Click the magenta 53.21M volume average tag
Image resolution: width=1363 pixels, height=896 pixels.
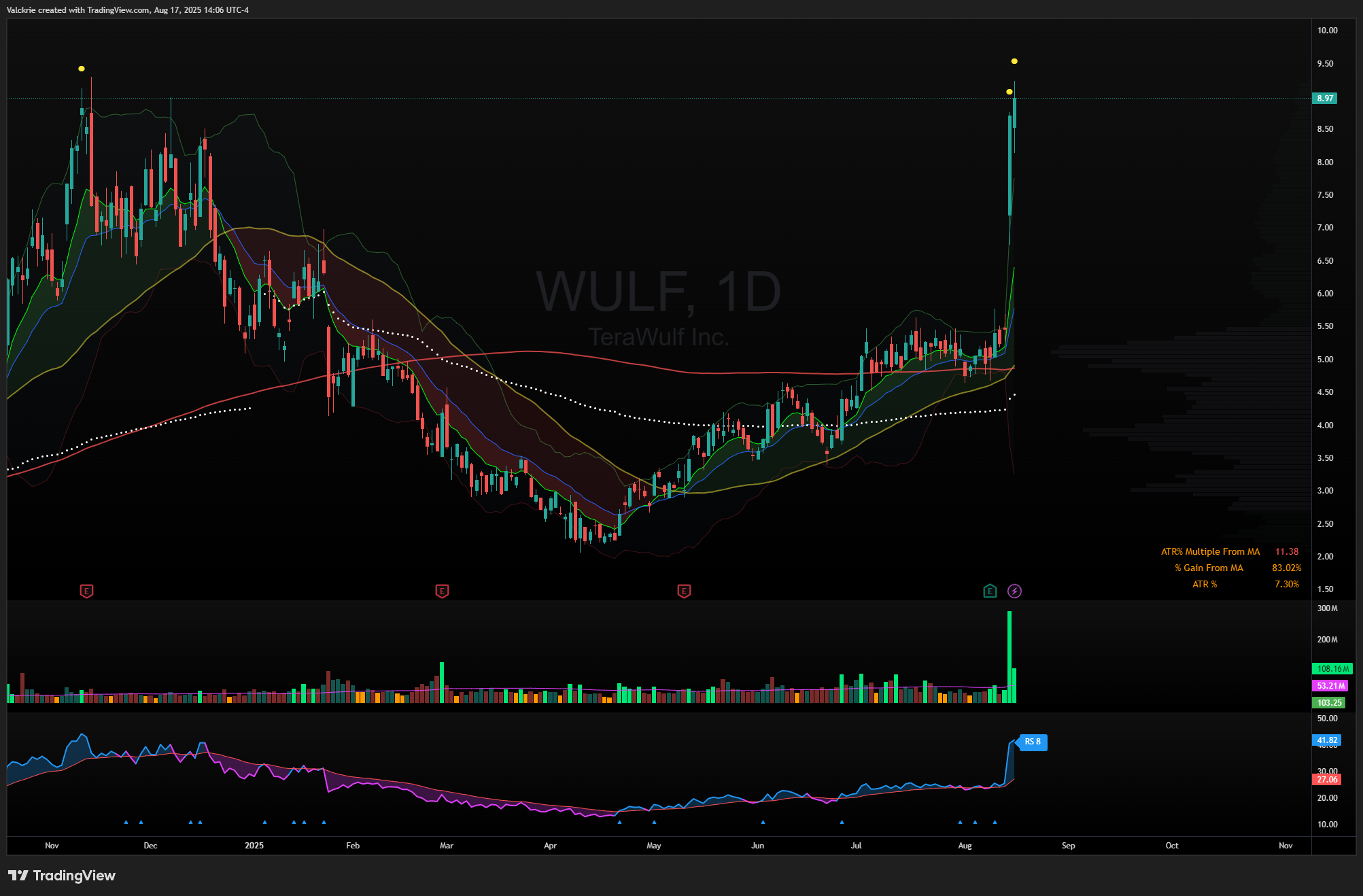pyautogui.click(x=1330, y=686)
